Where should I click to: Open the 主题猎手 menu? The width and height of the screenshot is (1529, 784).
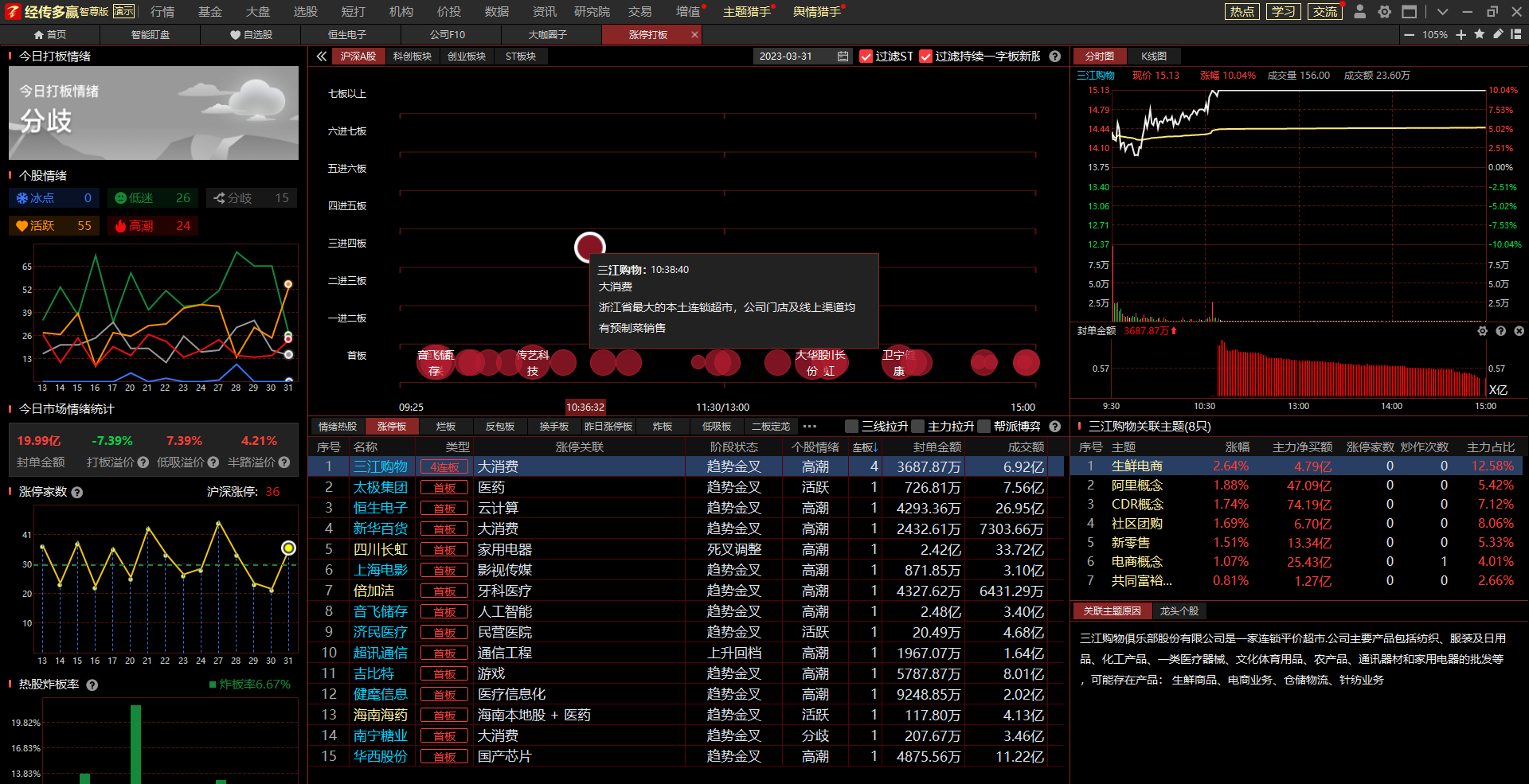[x=747, y=11]
